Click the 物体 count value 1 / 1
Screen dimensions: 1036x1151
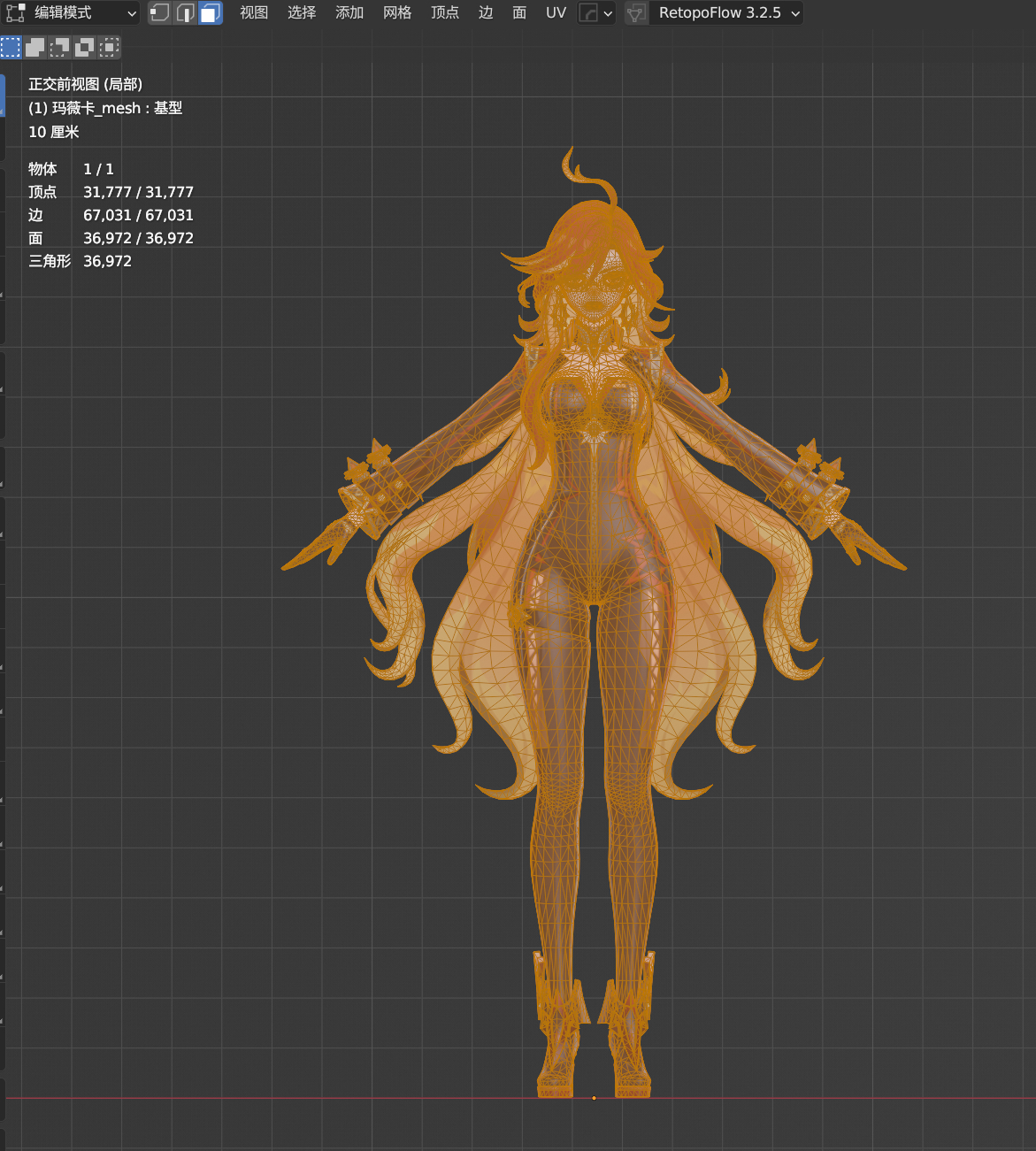[x=98, y=169]
